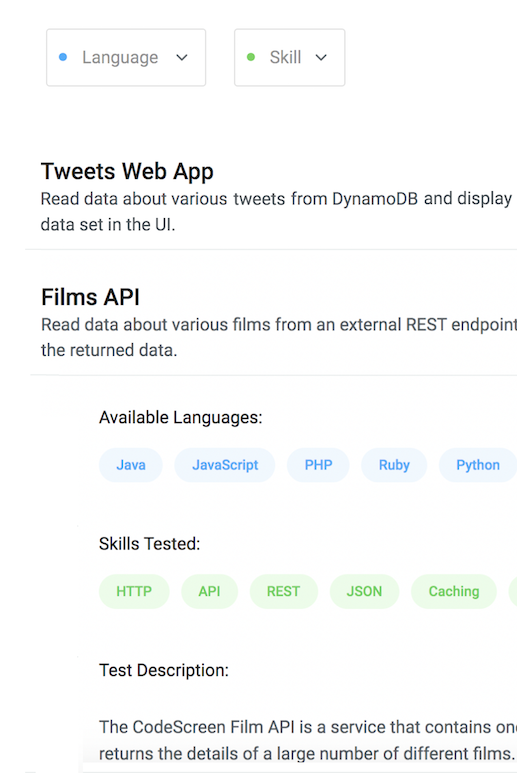Click the 'Test Description:' label
Screen dimensions: 517x773
(x=164, y=670)
